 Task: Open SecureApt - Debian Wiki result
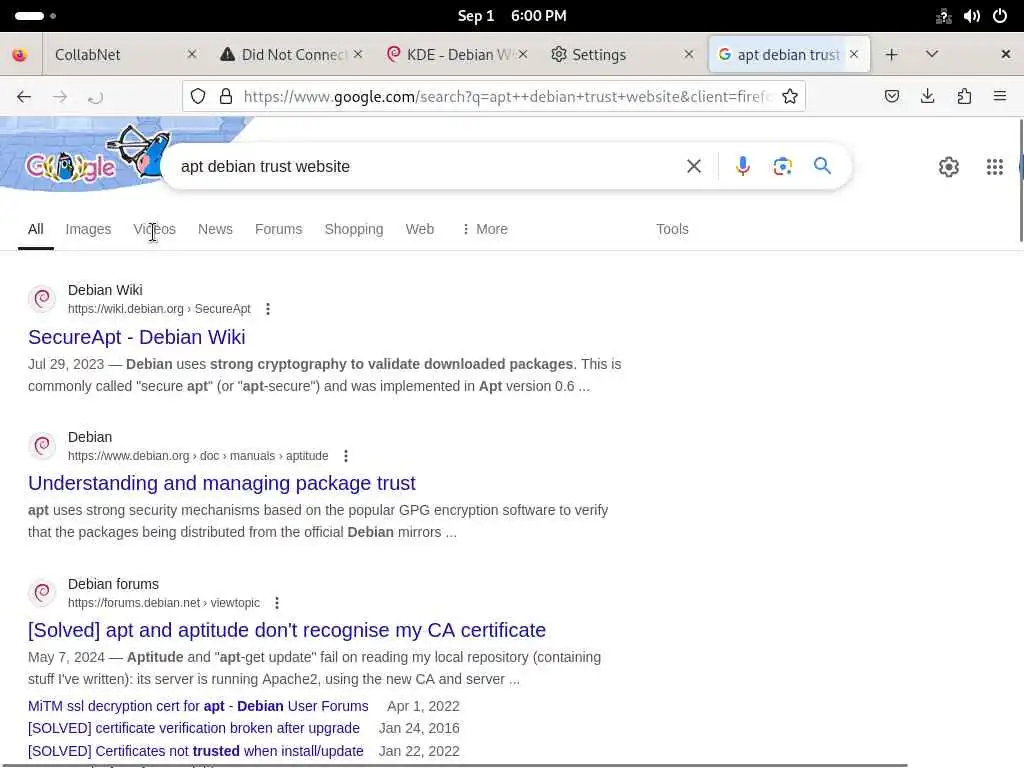136,337
